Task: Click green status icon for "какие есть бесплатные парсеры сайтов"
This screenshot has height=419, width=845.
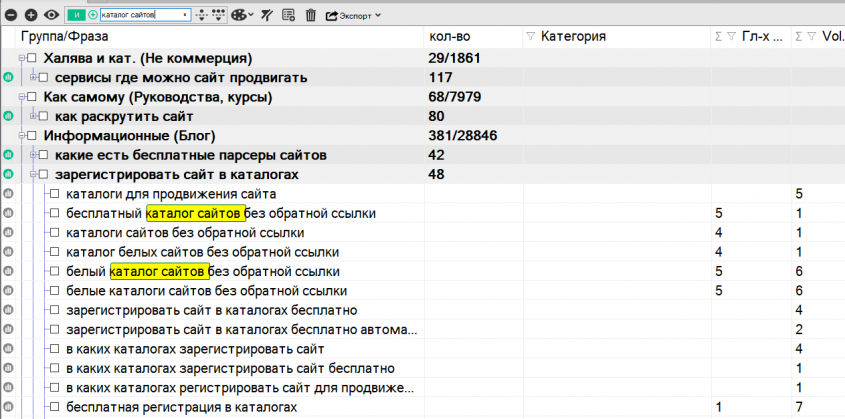Action: coord(8,155)
